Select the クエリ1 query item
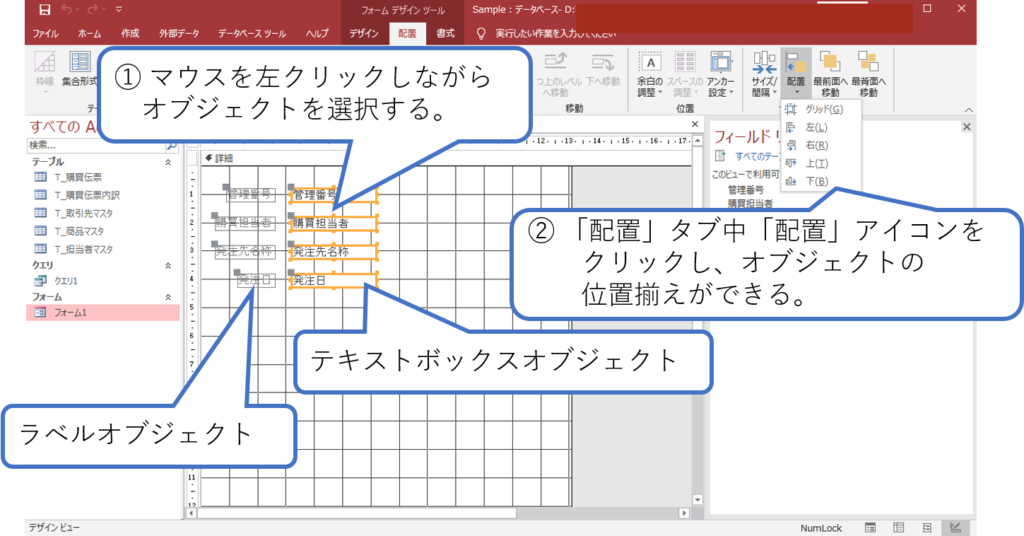 tap(103, 281)
